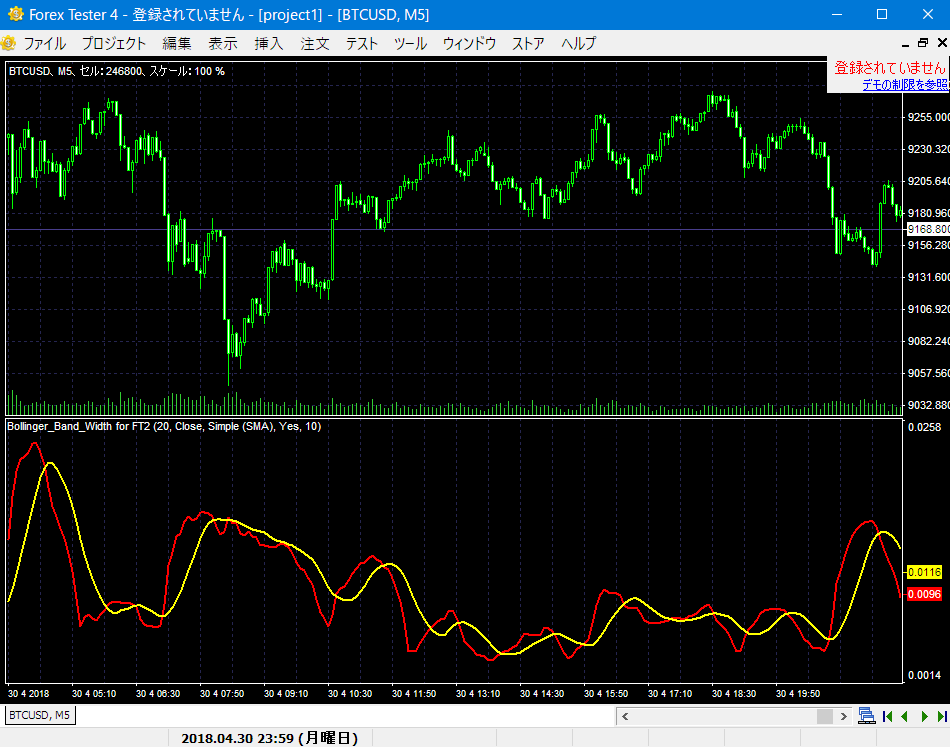Minimize the BTCUSD chart window icon

[906, 43]
